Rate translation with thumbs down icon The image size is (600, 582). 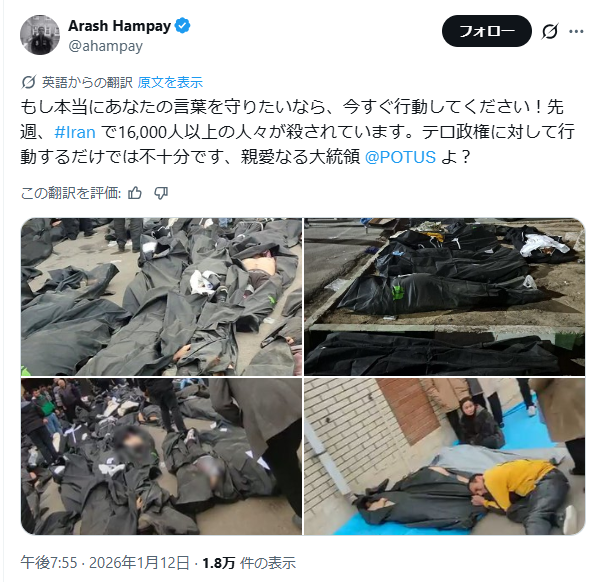click(x=161, y=193)
